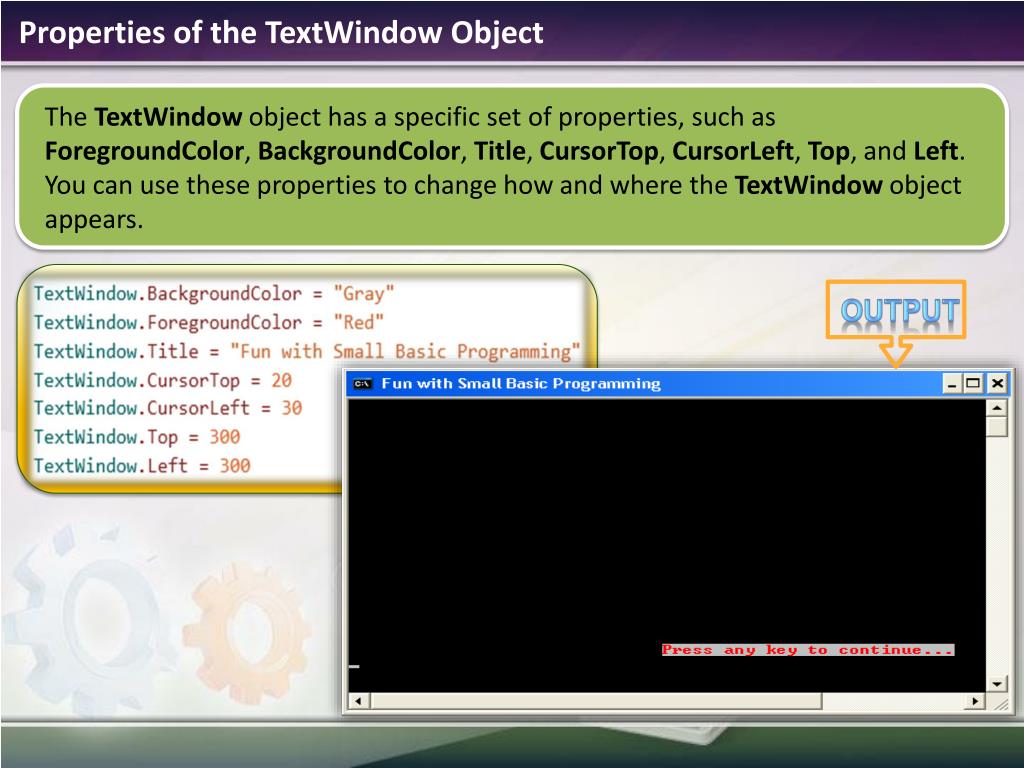Click the console window title text
1024x768 pixels.
point(521,383)
